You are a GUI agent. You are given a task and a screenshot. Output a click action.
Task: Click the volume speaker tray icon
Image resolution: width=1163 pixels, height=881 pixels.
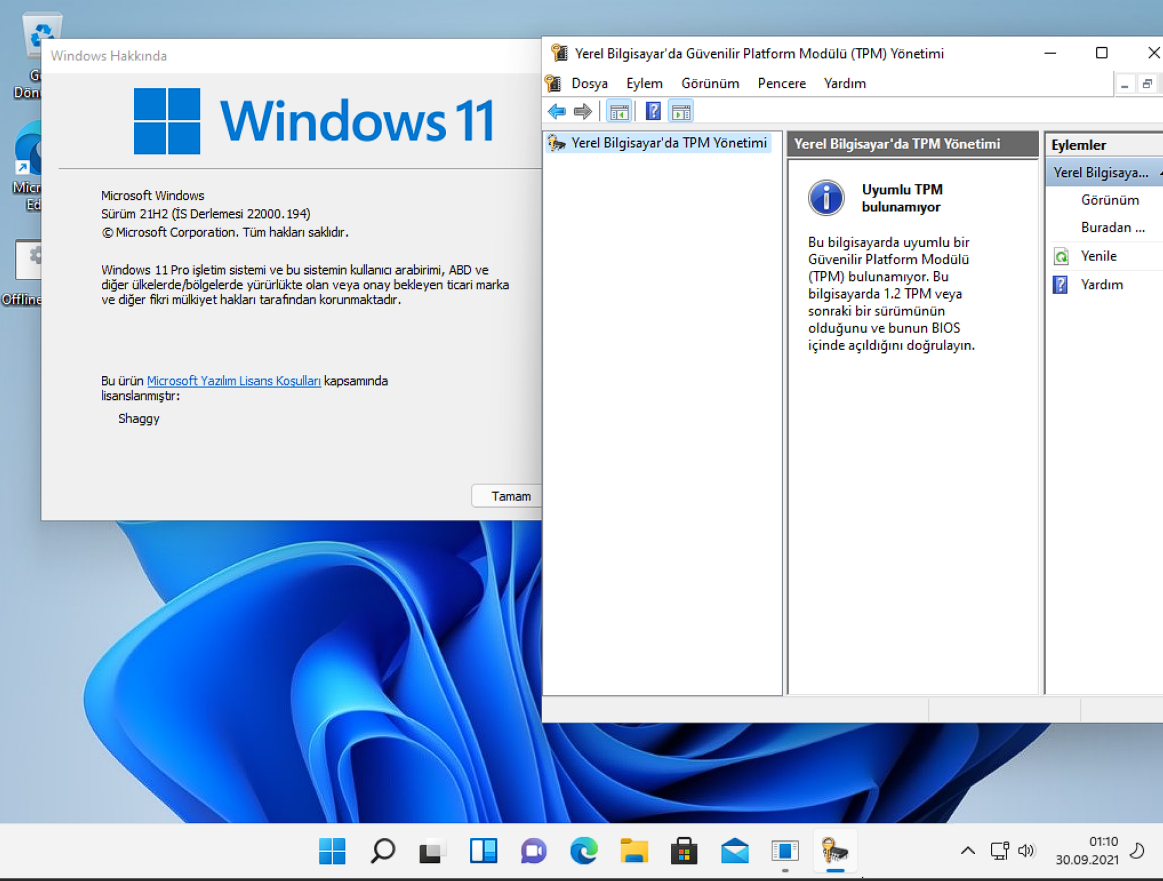(1027, 851)
